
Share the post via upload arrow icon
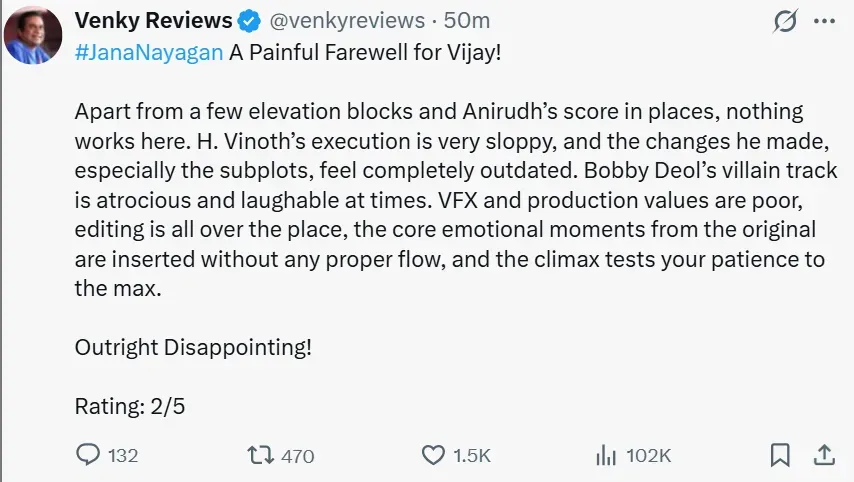[x=824, y=455]
